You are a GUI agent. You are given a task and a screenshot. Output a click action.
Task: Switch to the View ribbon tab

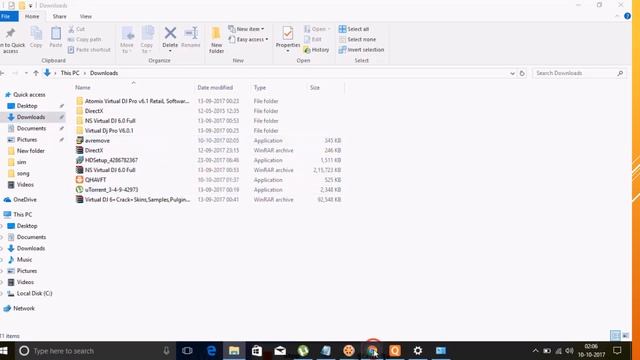click(x=86, y=16)
